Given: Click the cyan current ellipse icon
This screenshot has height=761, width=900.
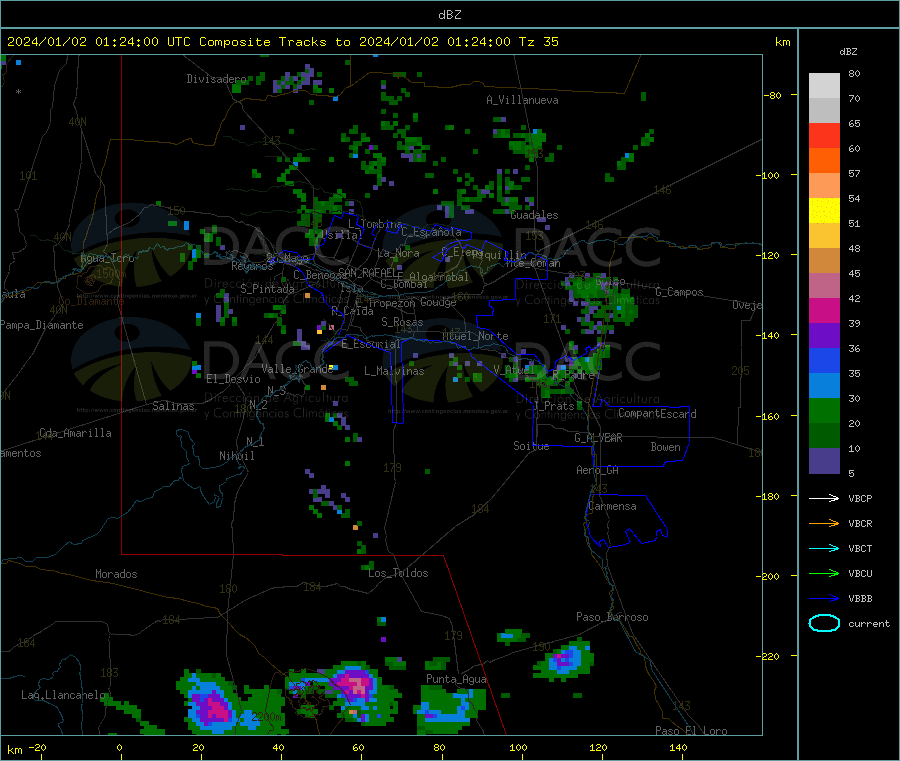Looking at the screenshot, I should click(824, 623).
